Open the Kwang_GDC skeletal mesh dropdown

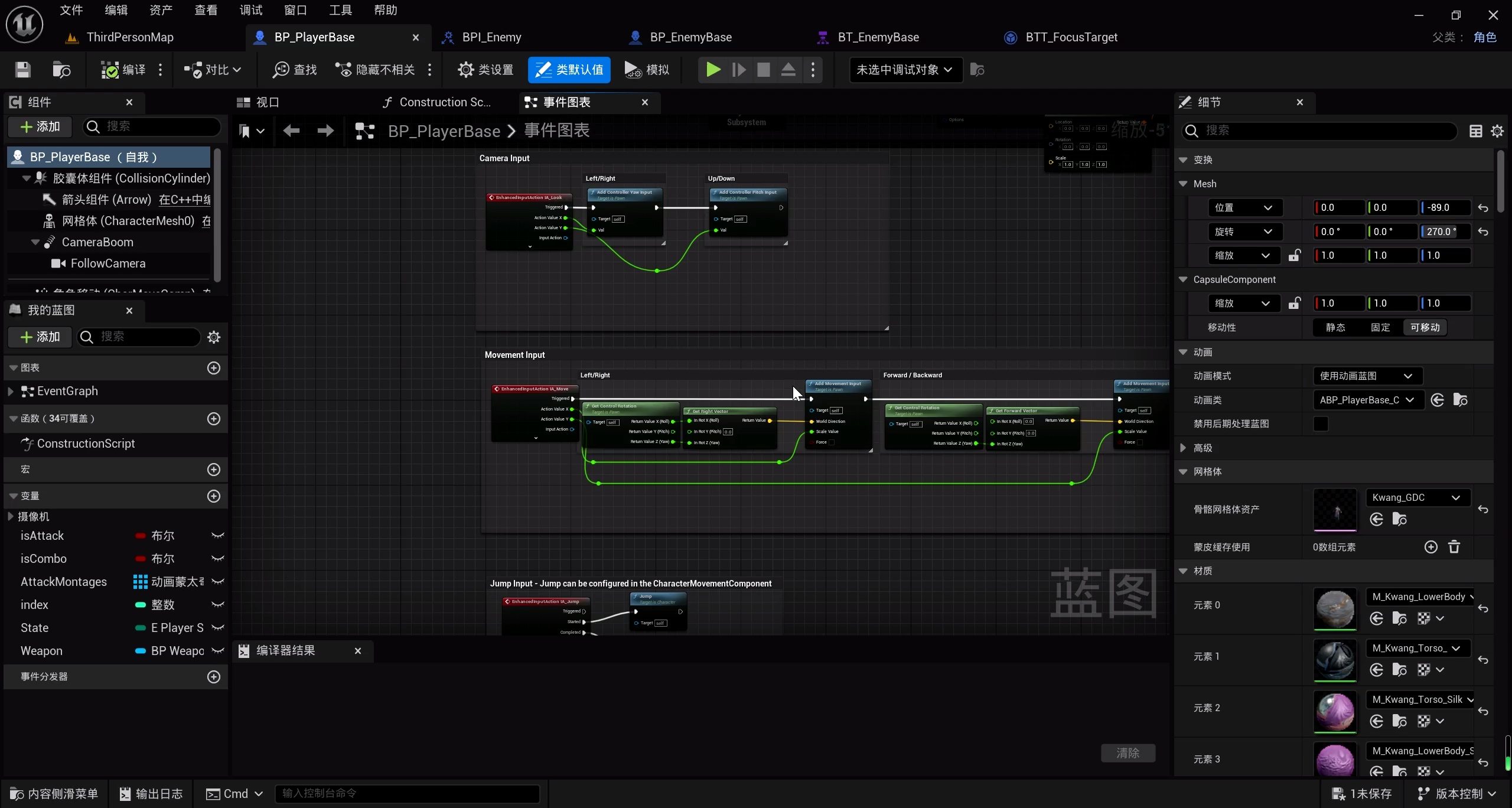[1417, 497]
